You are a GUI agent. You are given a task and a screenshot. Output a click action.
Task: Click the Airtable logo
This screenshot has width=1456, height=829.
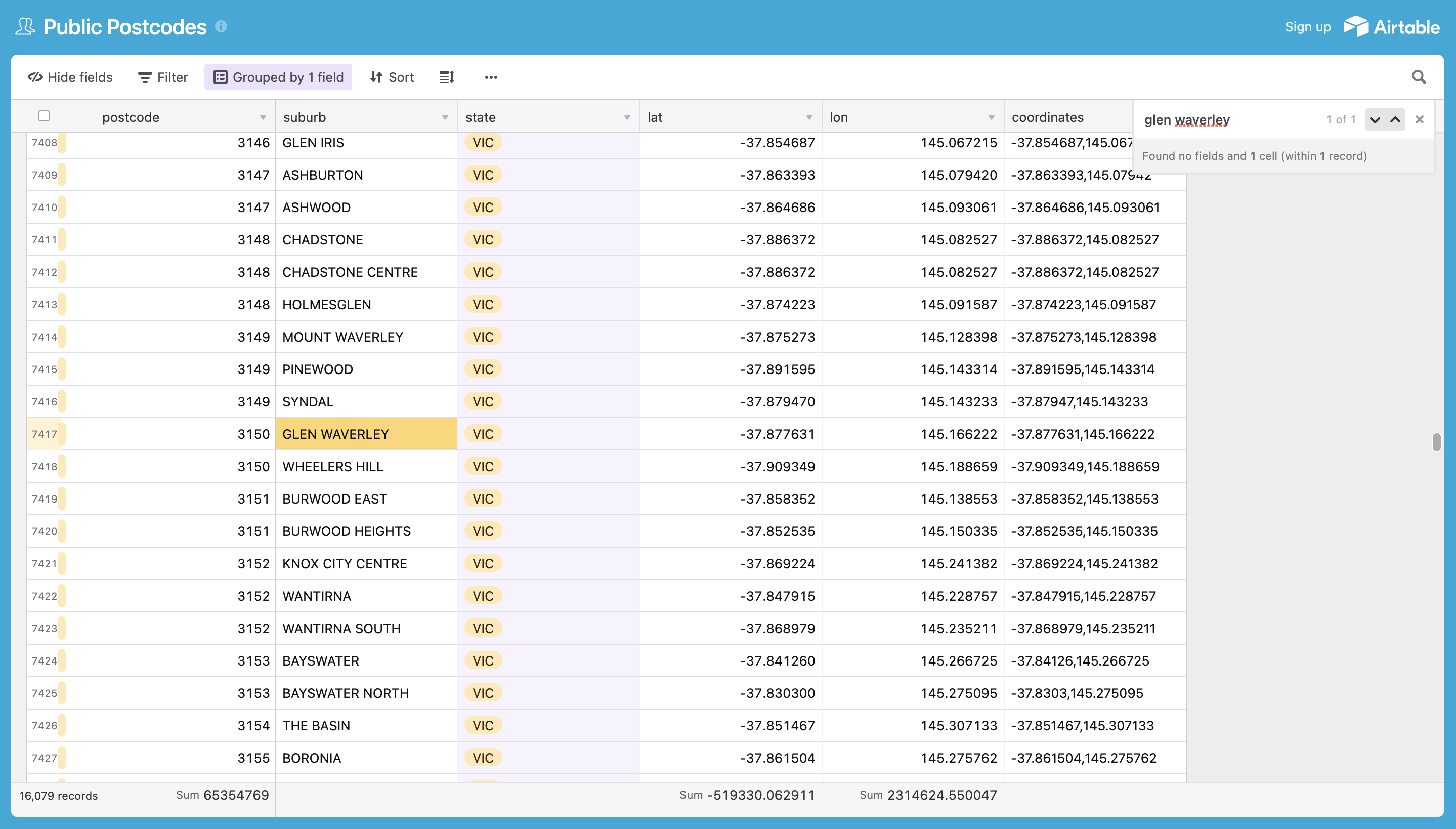(1391, 26)
